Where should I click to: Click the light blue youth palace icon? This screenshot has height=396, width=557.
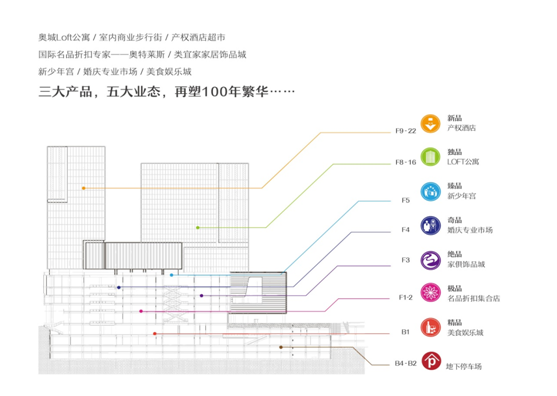click(x=431, y=191)
